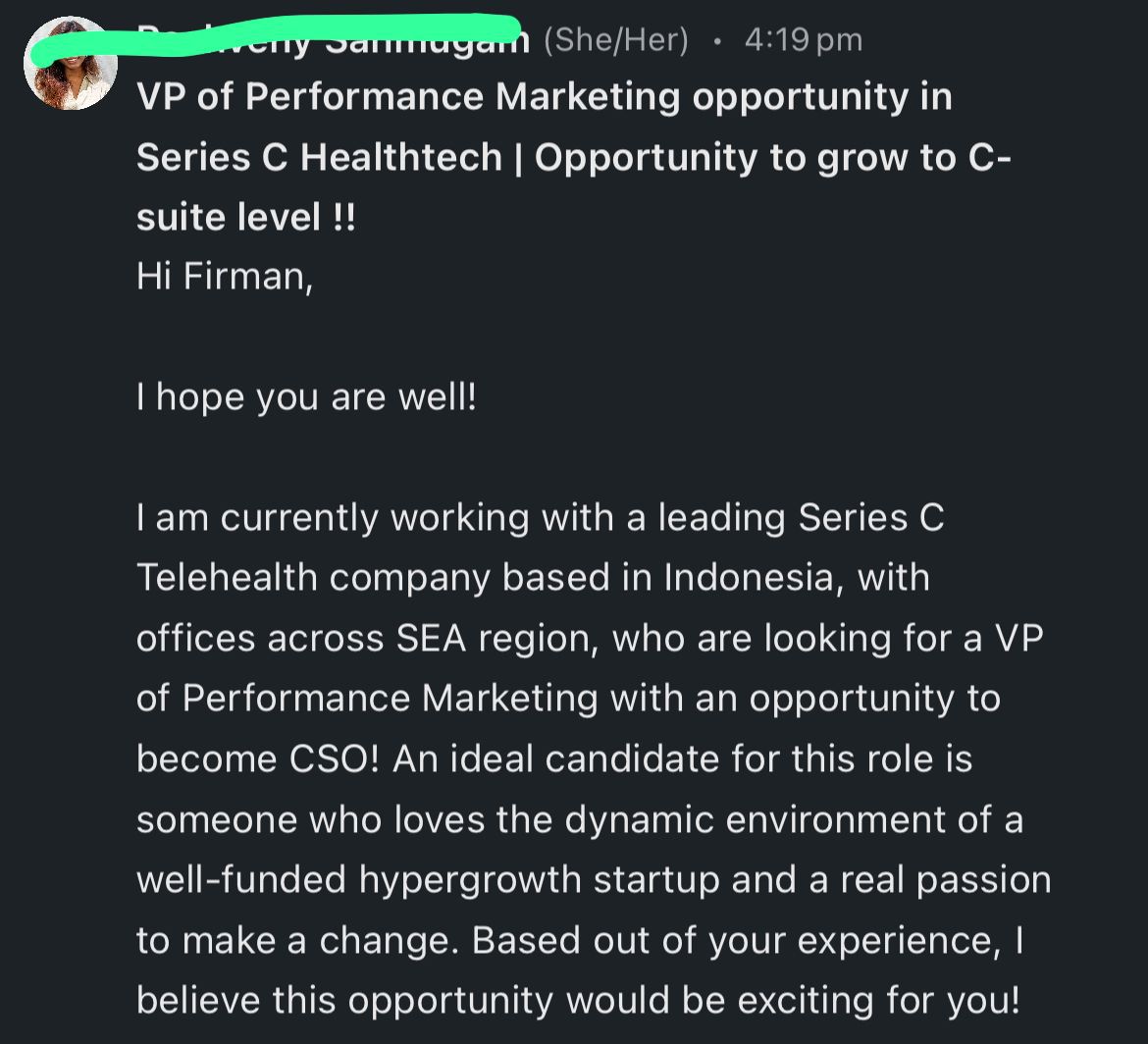Click 'Based out of your experience' text
This screenshot has height=1044, width=1148.
tap(736, 940)
